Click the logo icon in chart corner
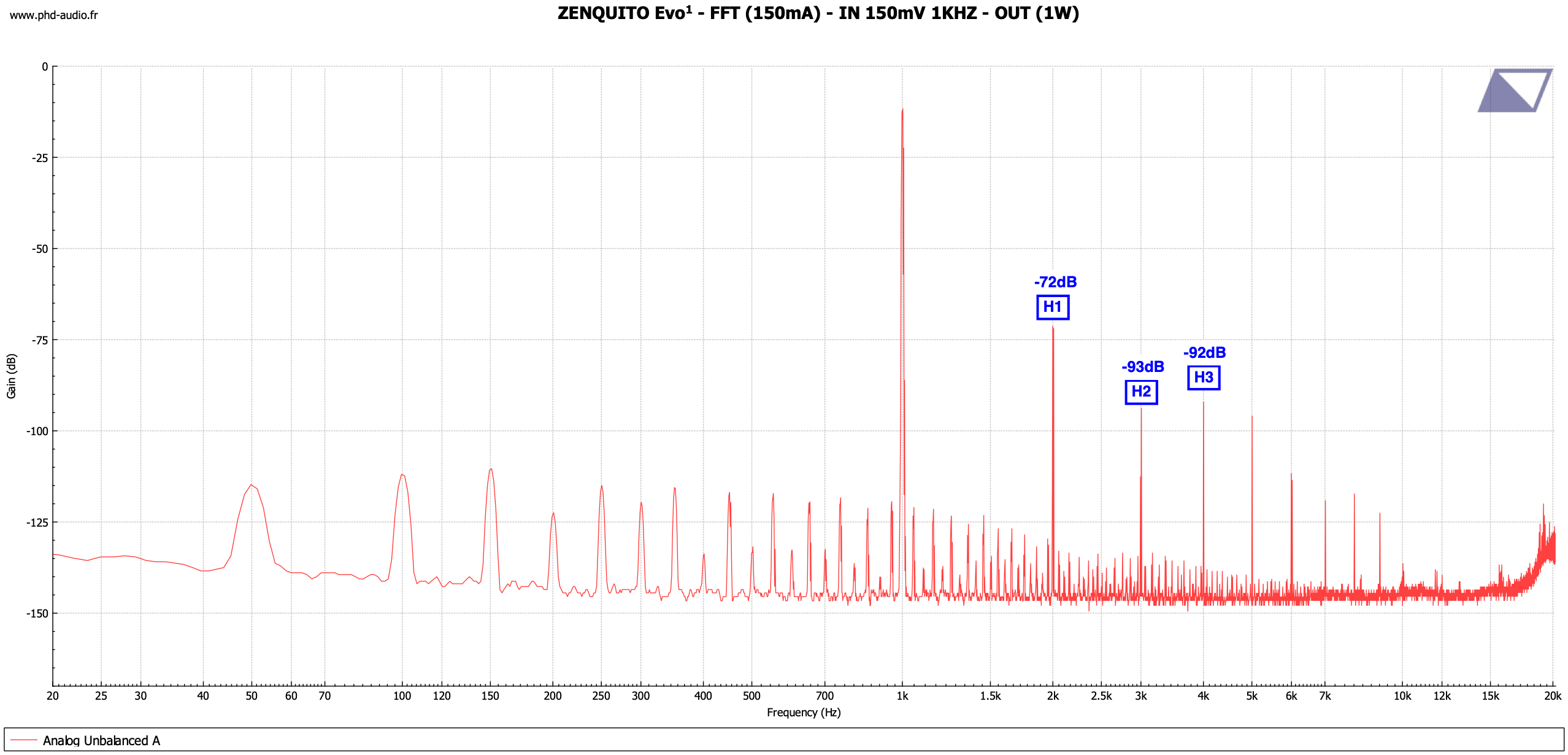The height and width of the screenshot is (755, 1568). [1515, 90]
